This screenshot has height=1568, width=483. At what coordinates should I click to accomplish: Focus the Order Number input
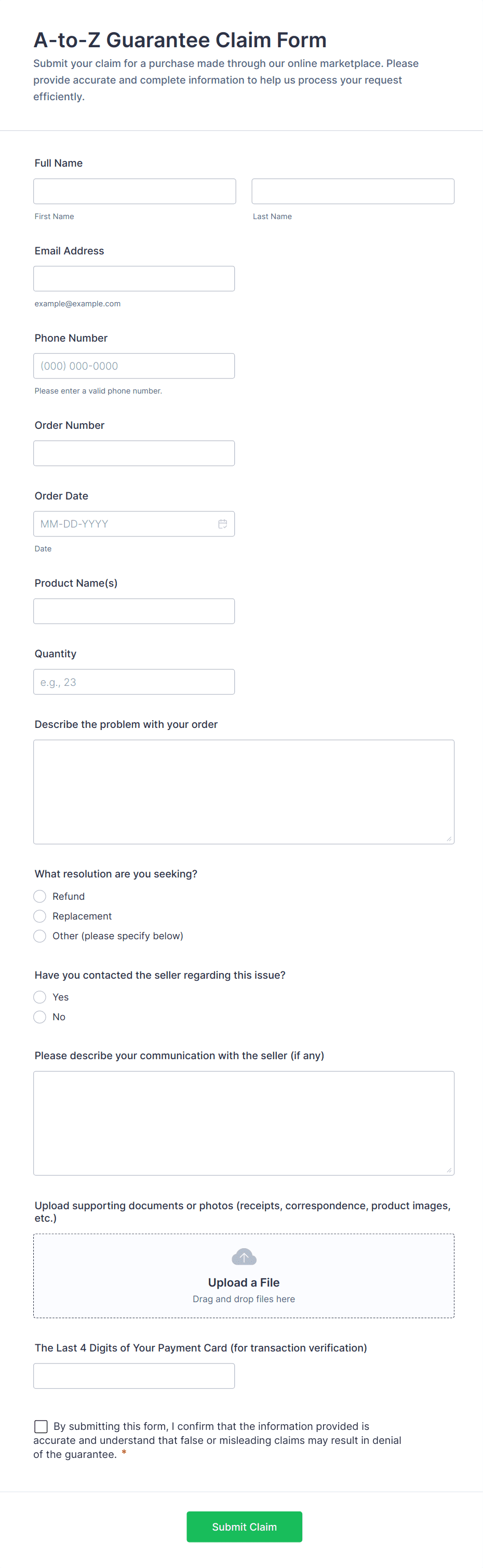(134, 453)
